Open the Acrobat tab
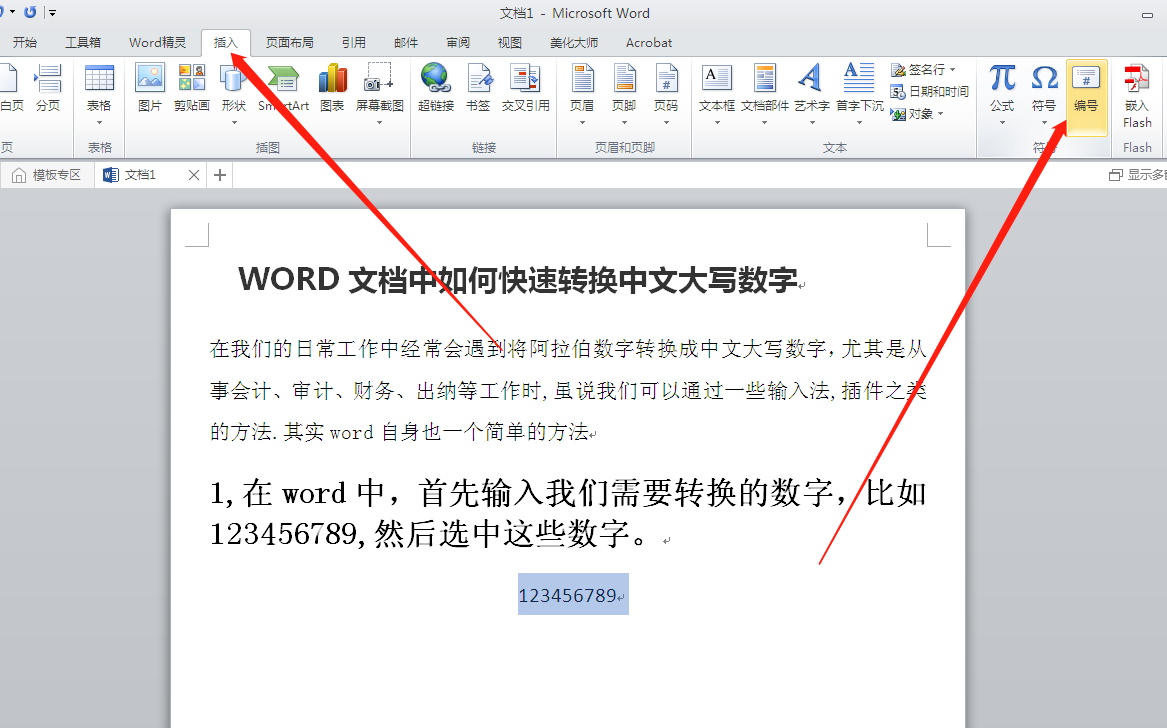This screenshot has height=728, width=1167. [649, 42]
